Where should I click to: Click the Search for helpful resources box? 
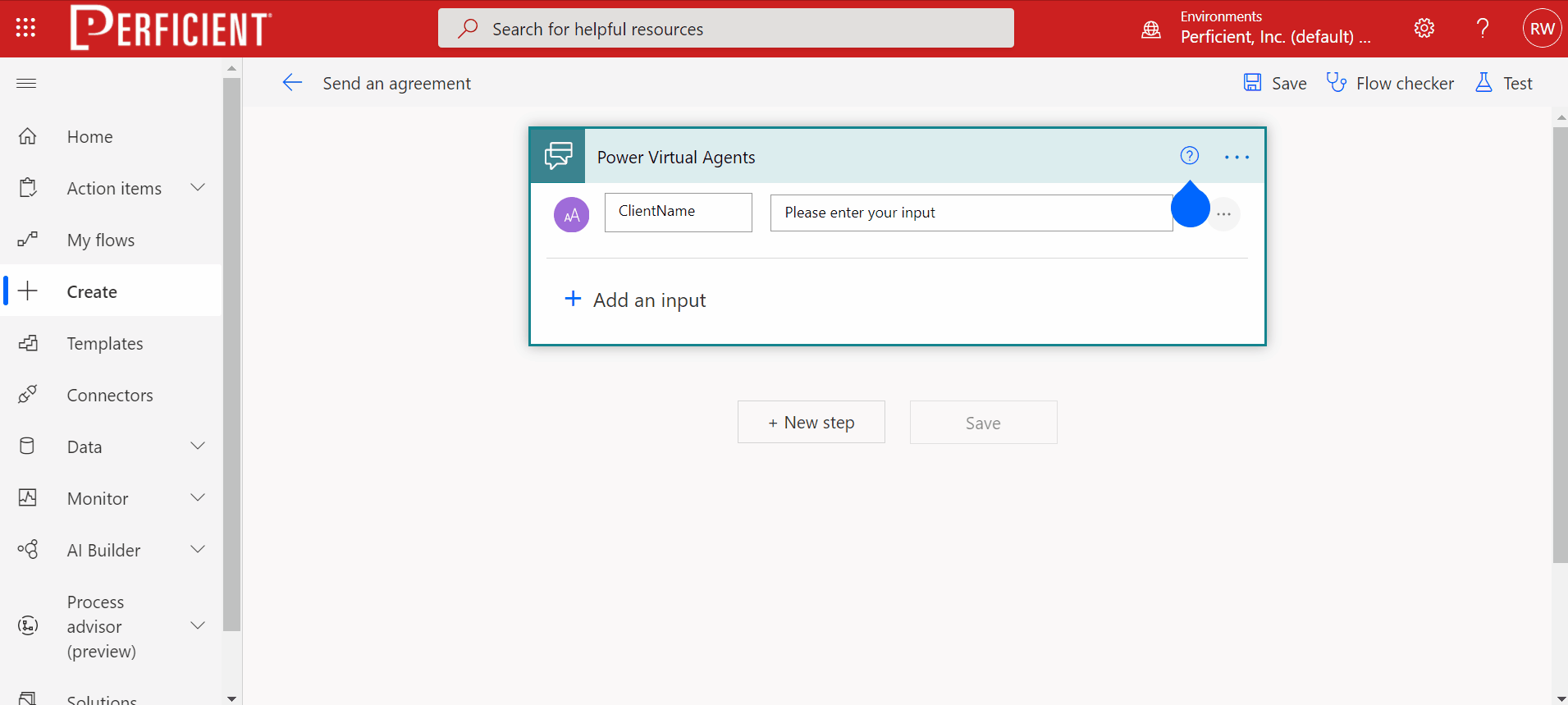click(x=726, y=28)
